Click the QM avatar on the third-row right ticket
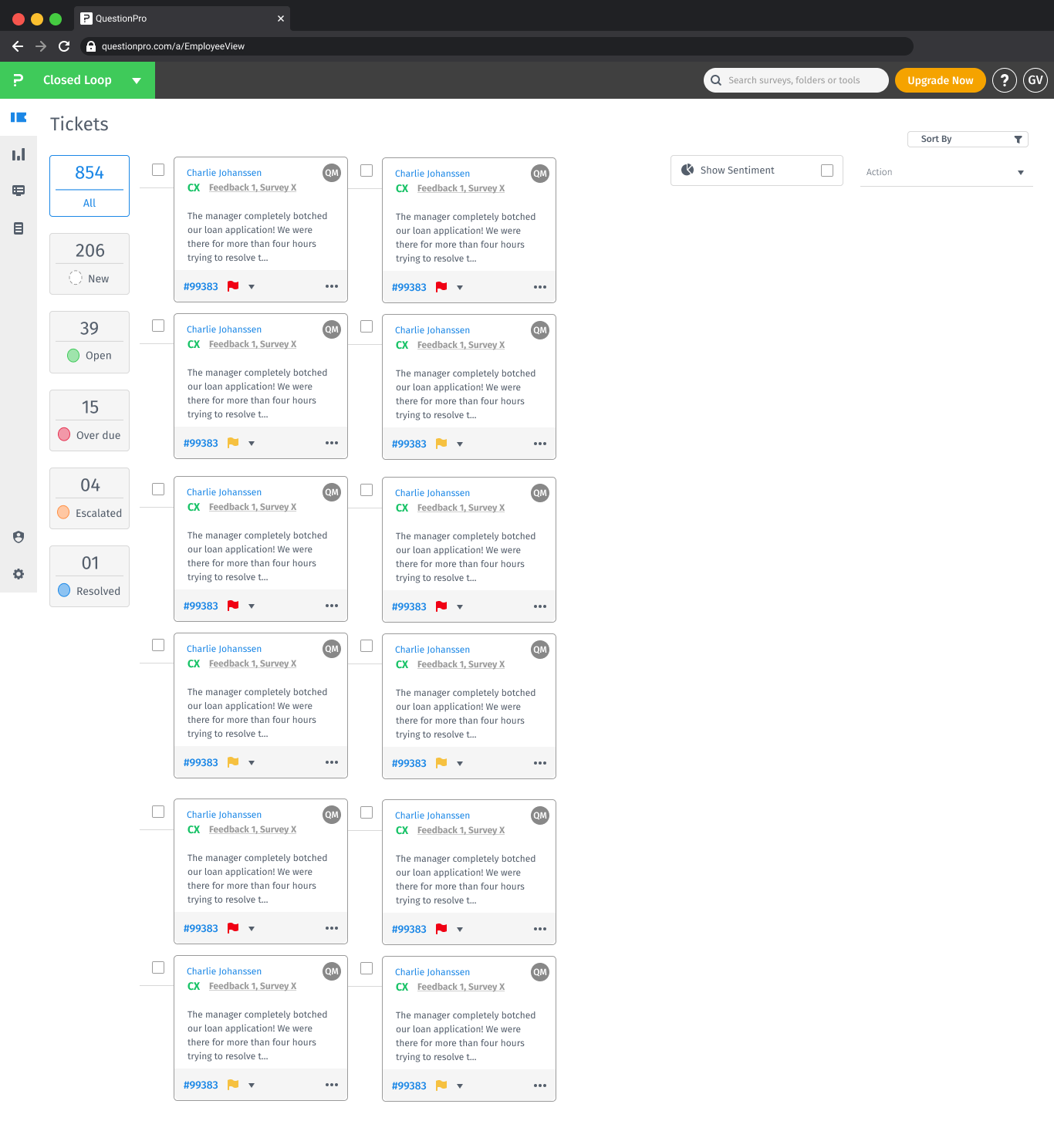 click(540, 493)
